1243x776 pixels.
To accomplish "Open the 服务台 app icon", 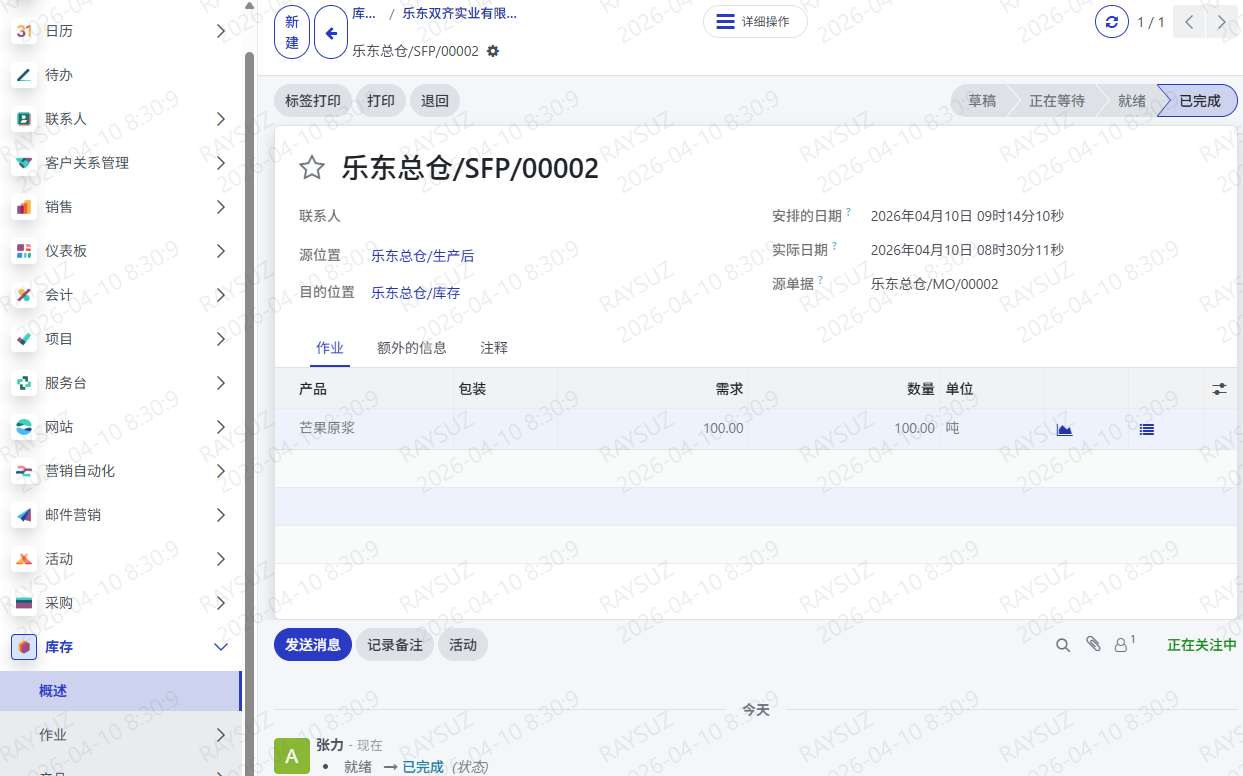I will tap(24, 383).
